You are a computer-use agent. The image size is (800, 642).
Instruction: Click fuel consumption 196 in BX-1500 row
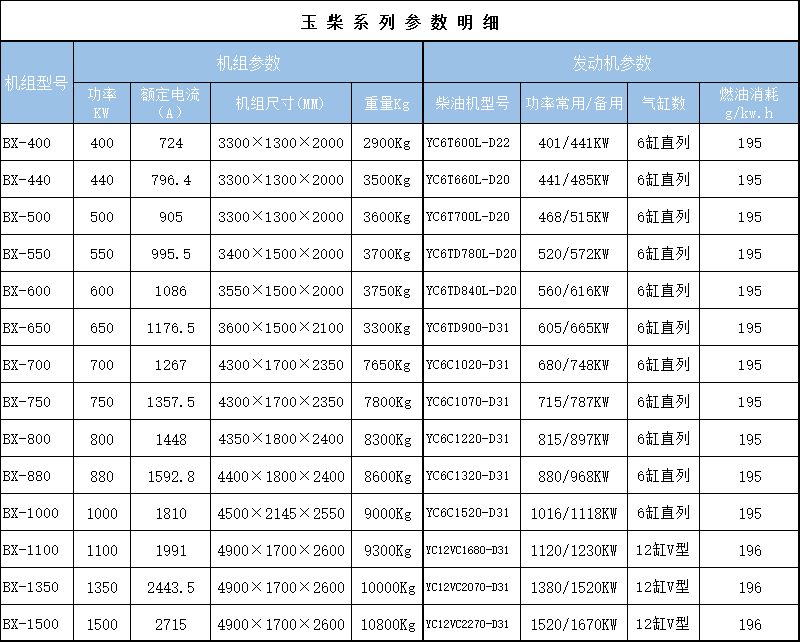(x=750, y=624)
